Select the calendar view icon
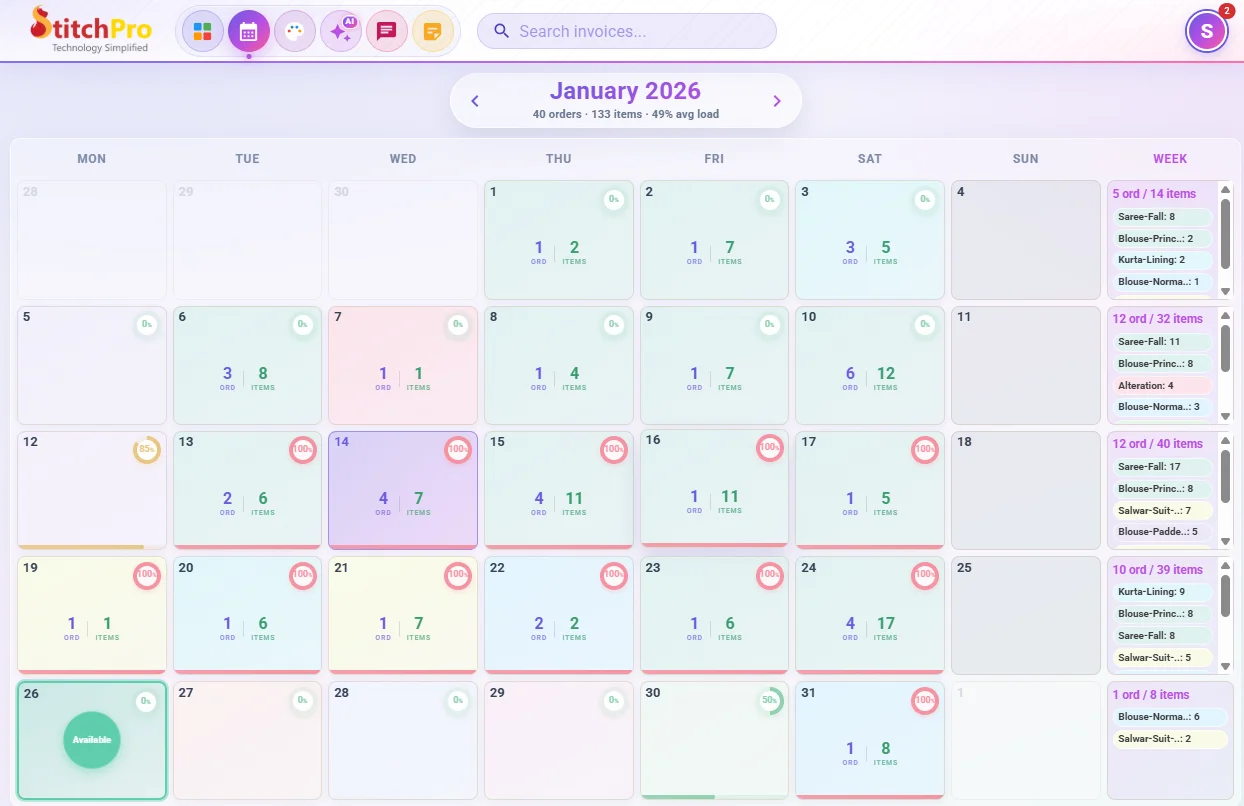This screenshot has width=1244, height=806. [249, 31]
